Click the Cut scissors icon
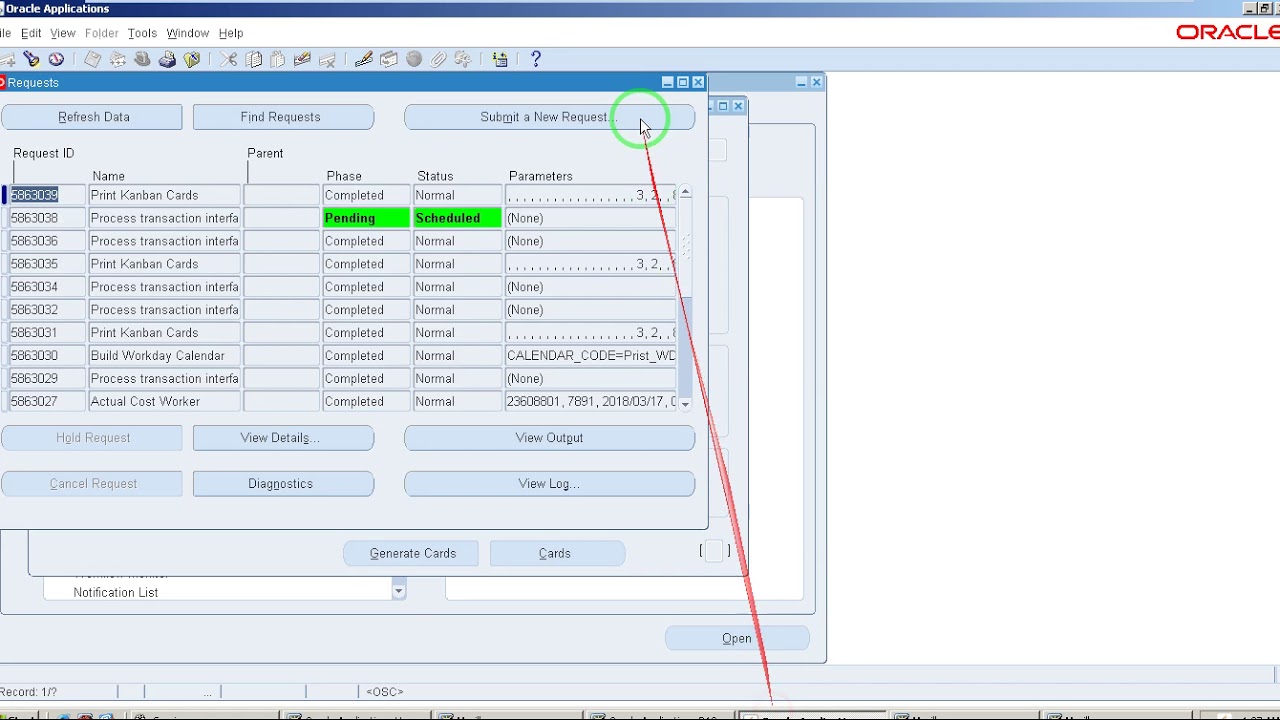 click(229, 60)
